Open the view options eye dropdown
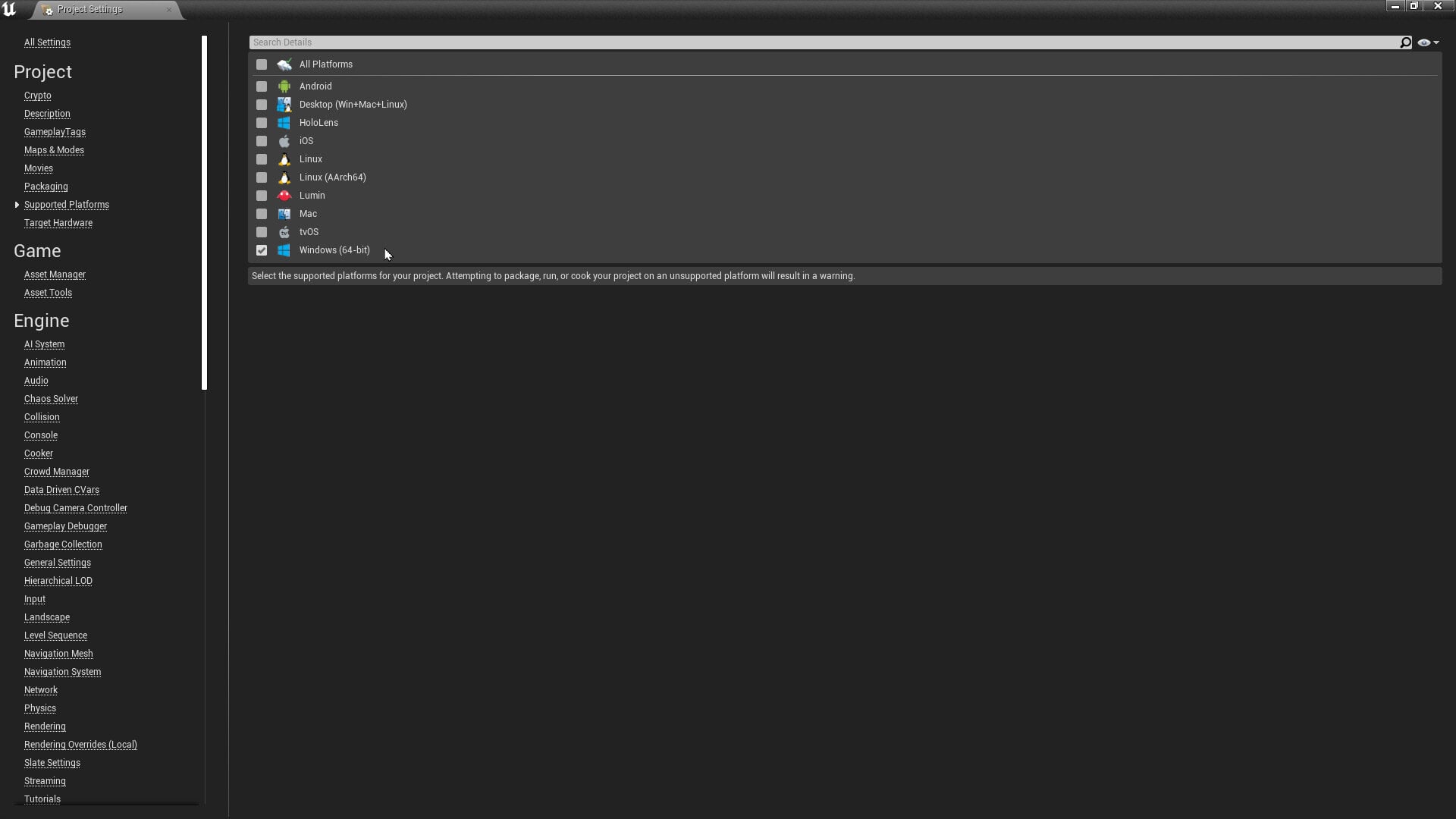1456x819 pixels. (x=1428, y=42)
